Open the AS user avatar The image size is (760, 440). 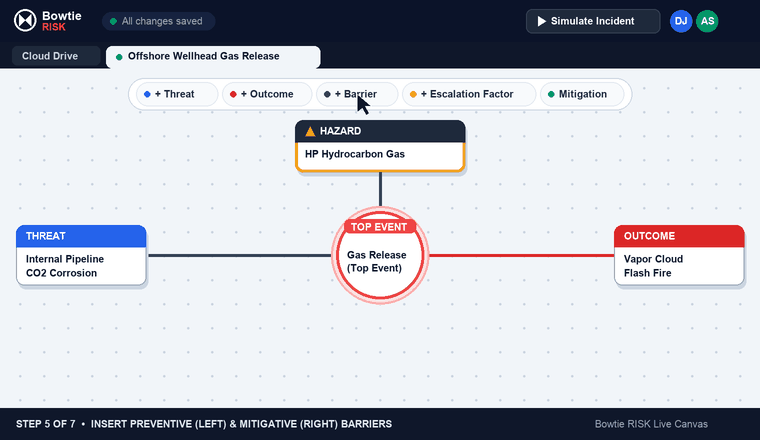pos(707,21)
